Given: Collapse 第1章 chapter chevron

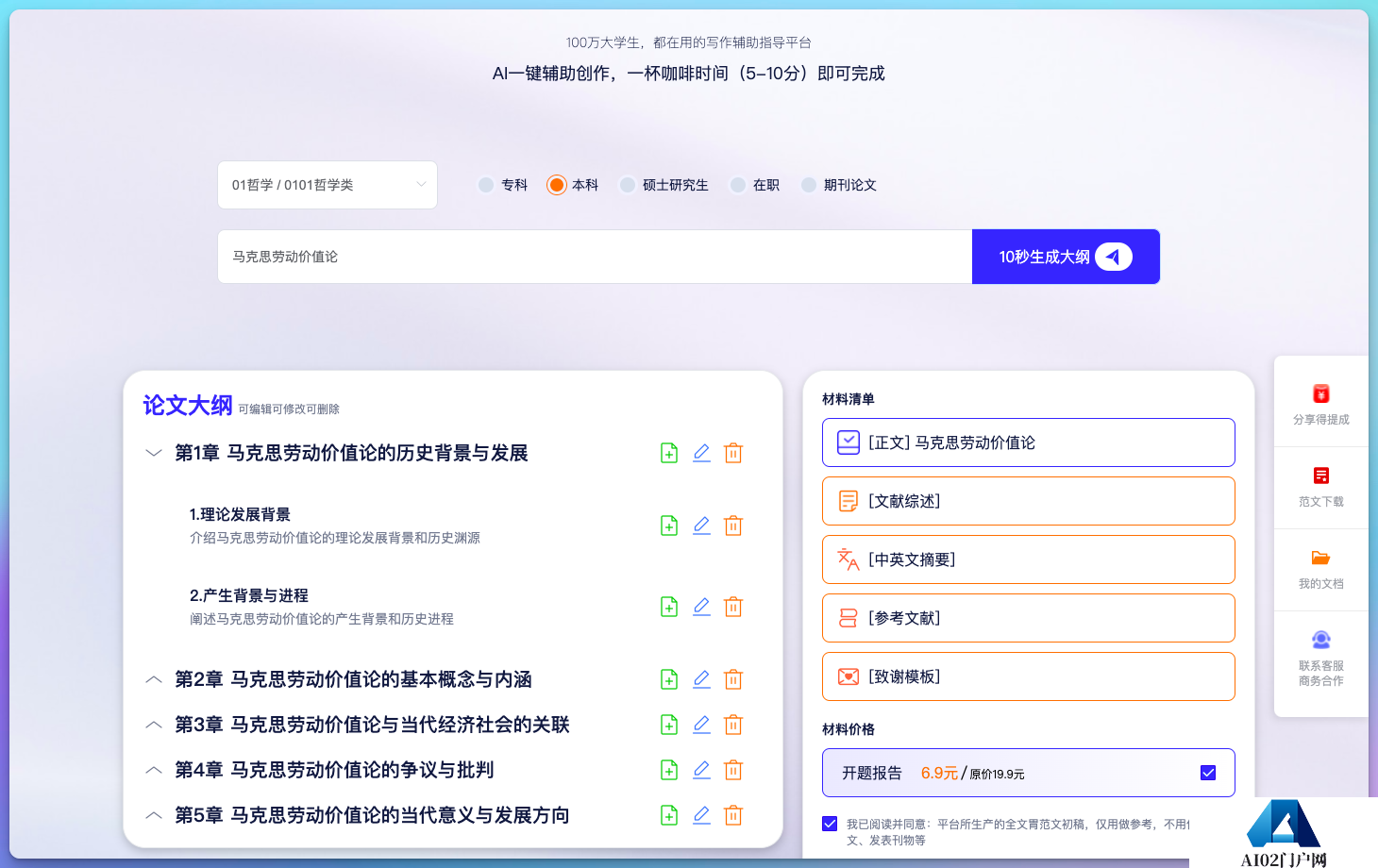Looking at the screenshot, I should coord(154,453).
